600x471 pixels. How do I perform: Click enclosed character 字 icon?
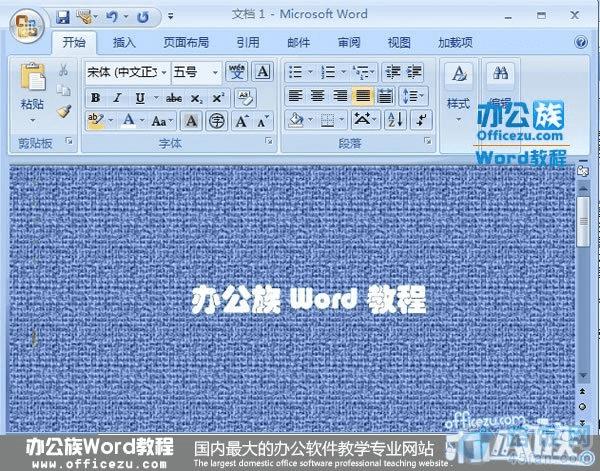(217, 121)
